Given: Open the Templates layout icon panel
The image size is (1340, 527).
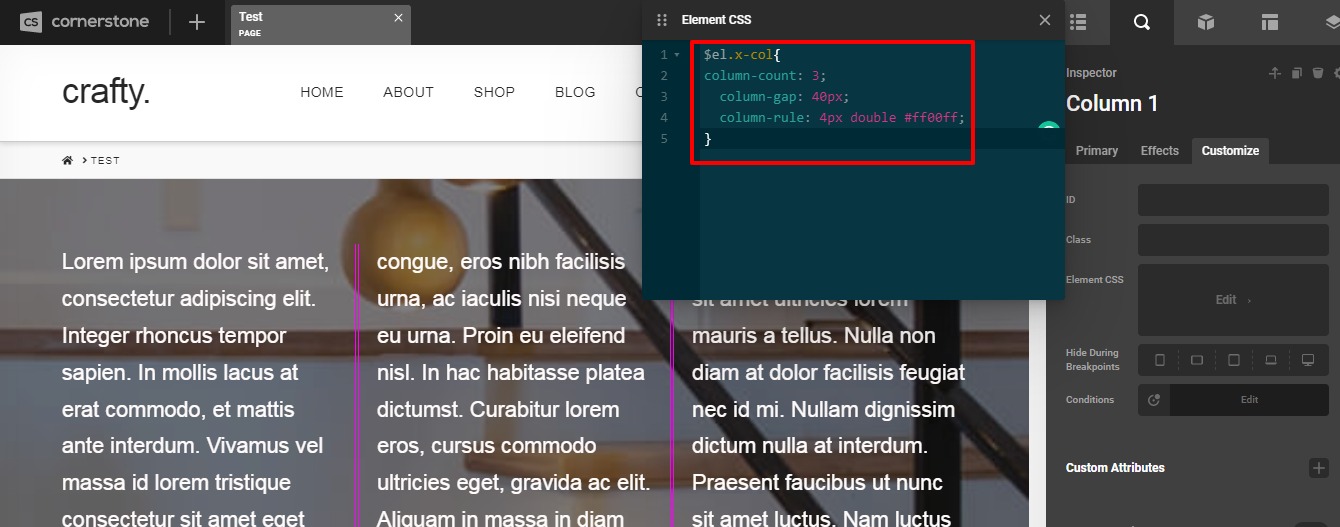Looking at the screenshot, I should click(1269, 22).
